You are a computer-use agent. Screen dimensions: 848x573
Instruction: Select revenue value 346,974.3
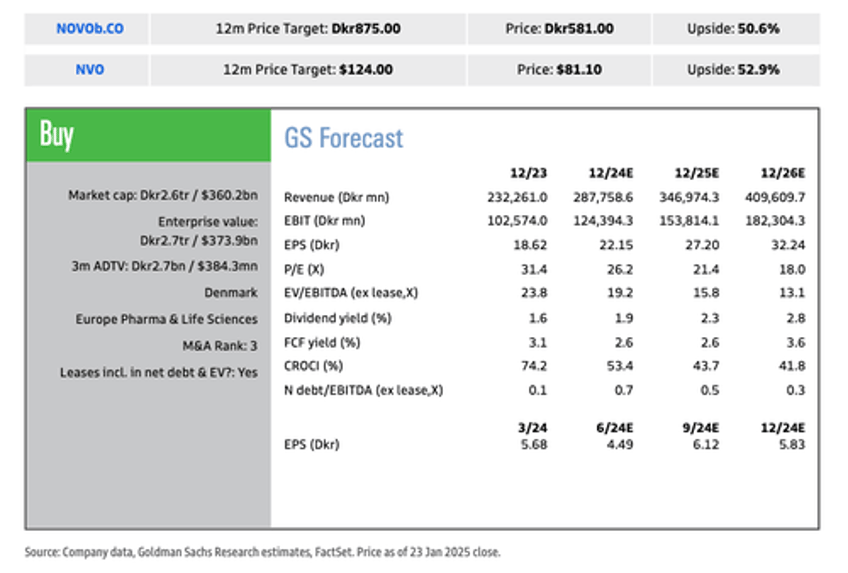click(x=689, y=197)
